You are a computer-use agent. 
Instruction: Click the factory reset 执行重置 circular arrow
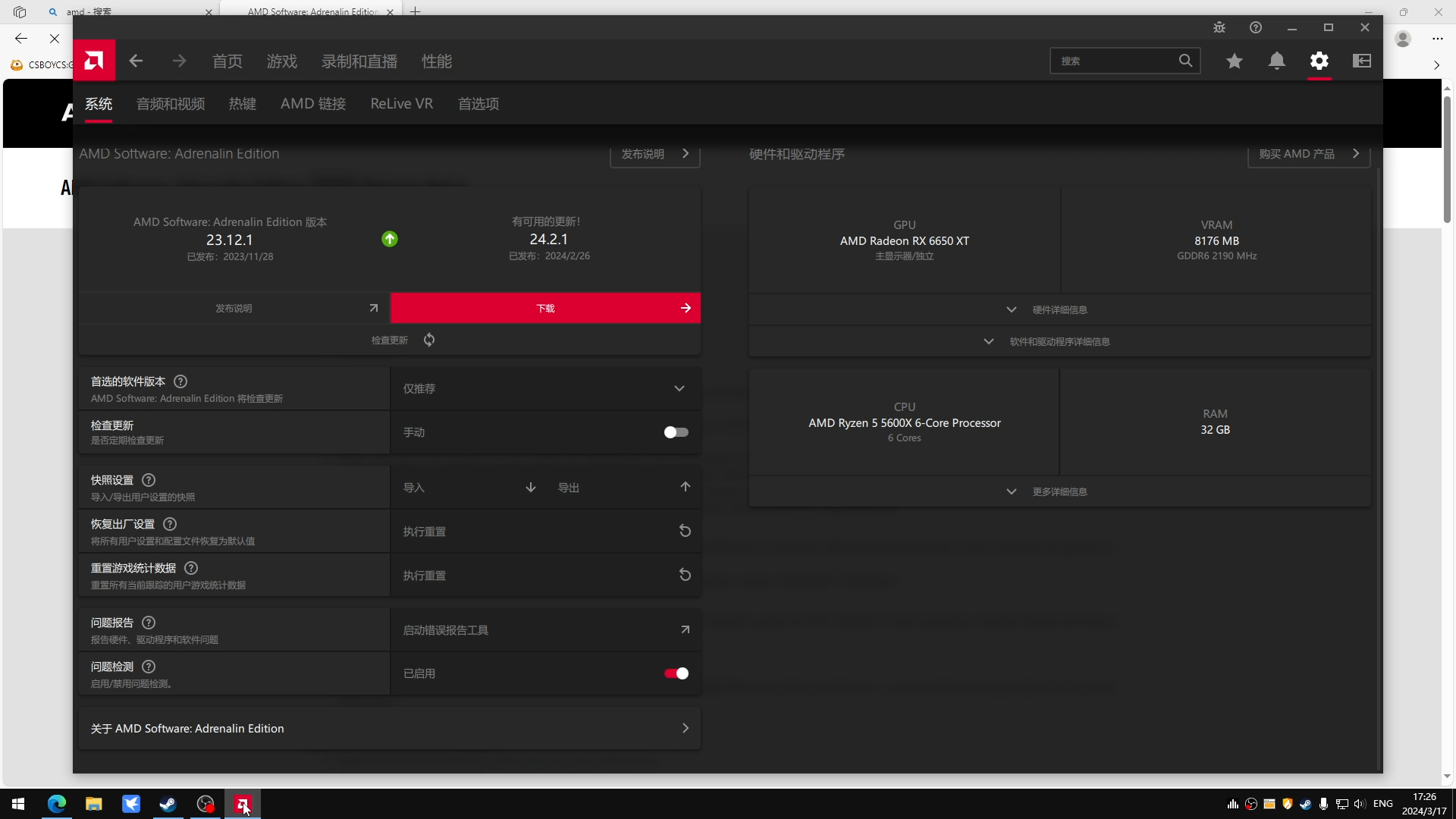point(685,531)
